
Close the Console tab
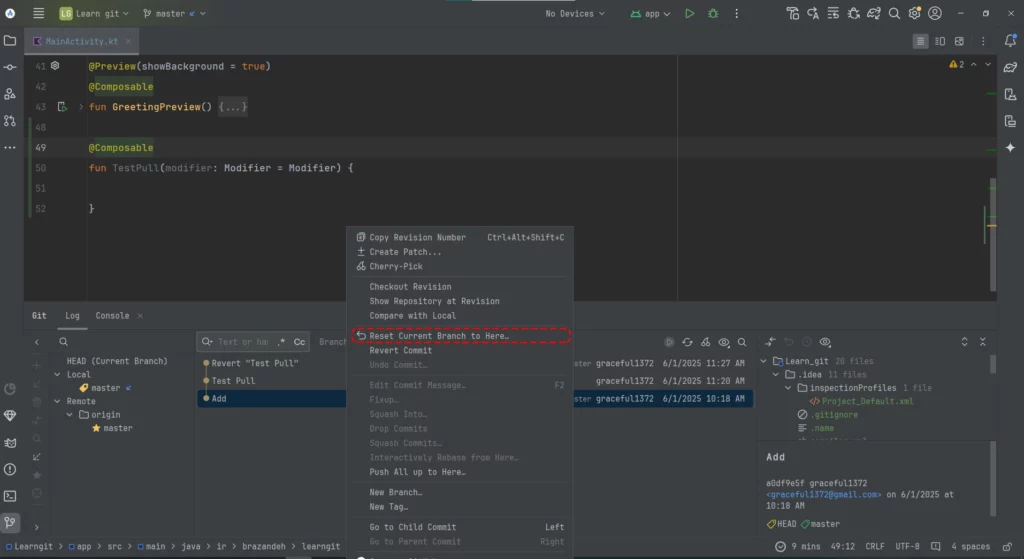(140, 316)
